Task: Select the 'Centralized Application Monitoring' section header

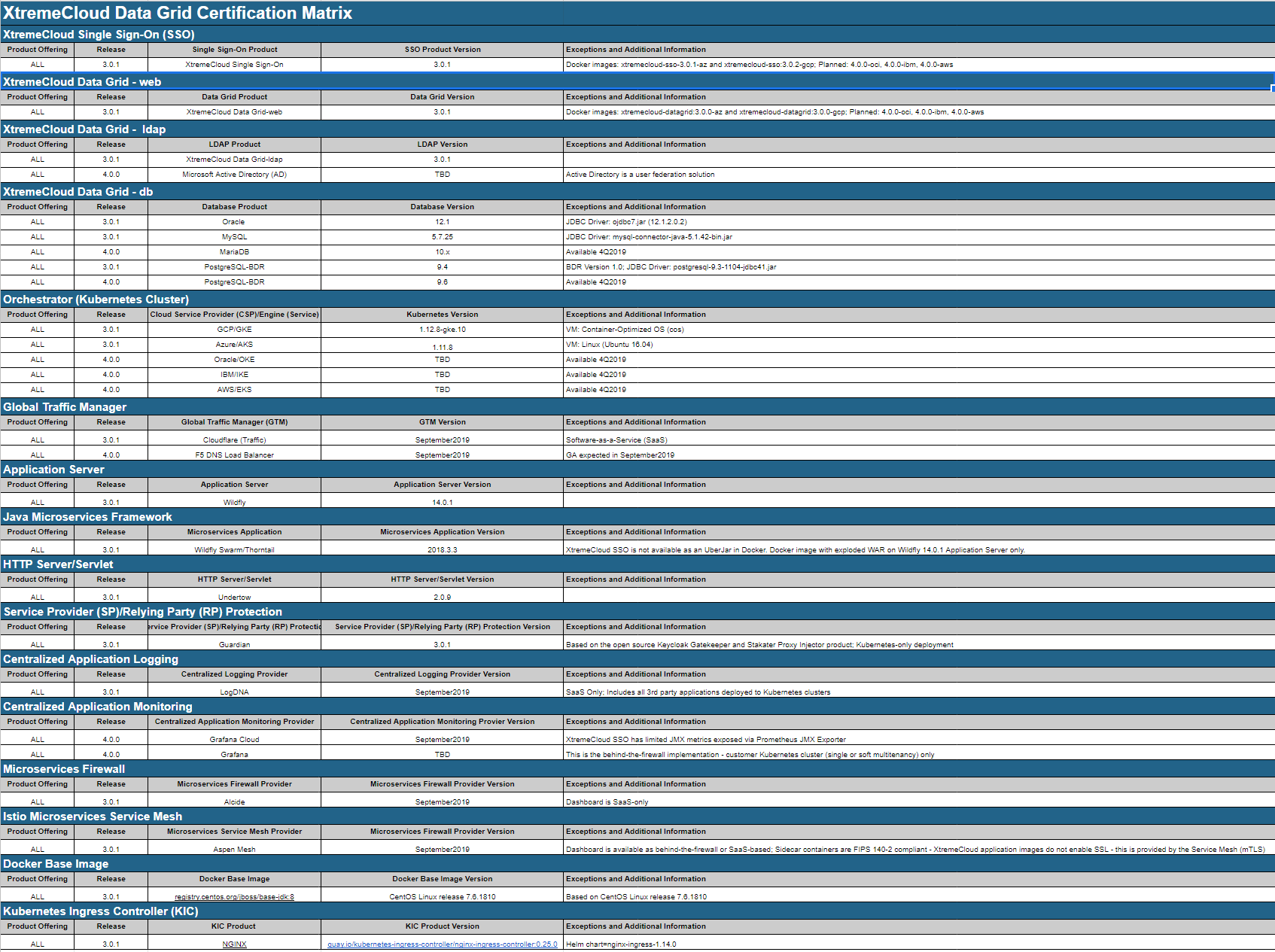Action: 97,707
